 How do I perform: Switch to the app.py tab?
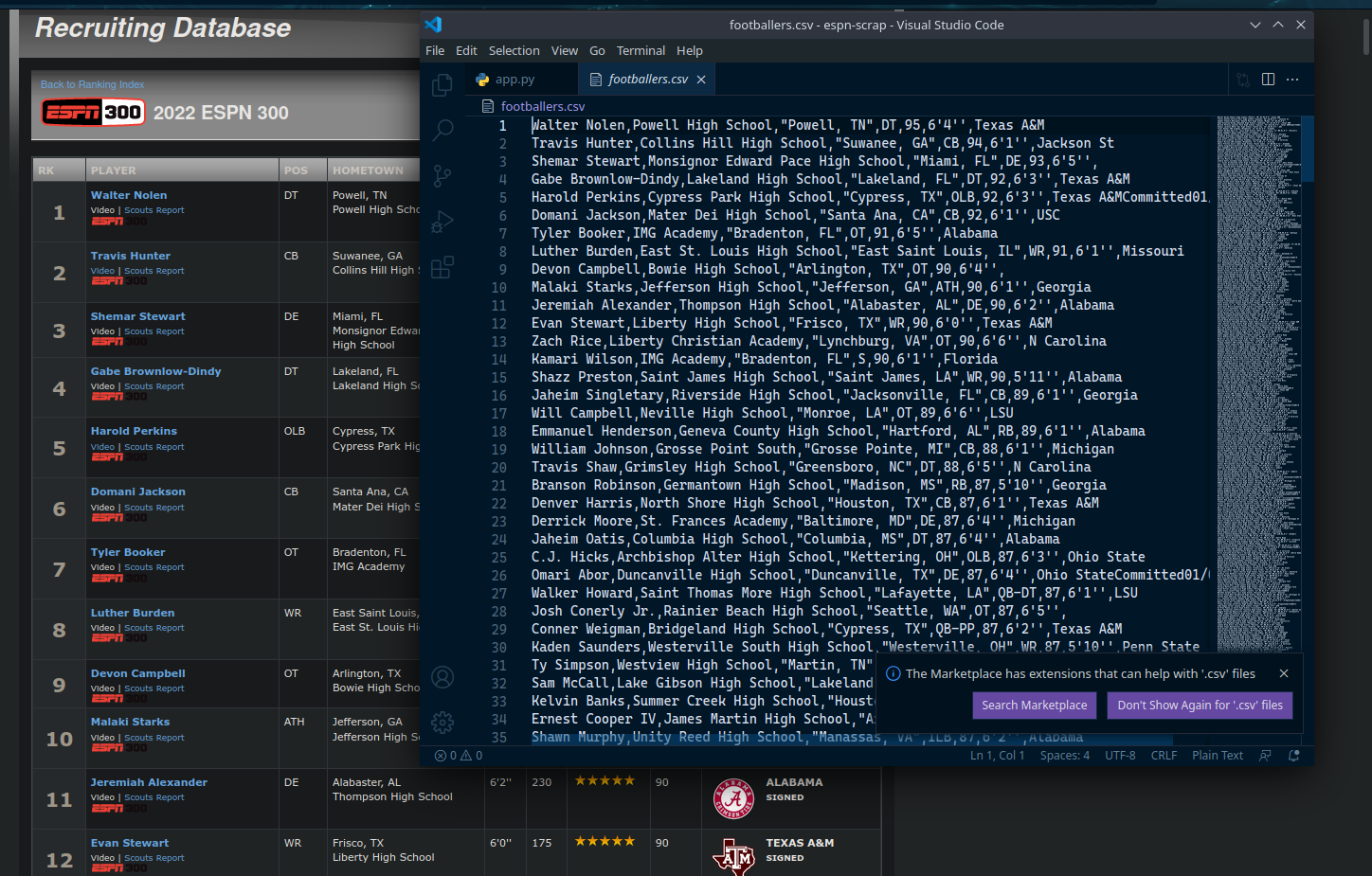coord(506,80)
